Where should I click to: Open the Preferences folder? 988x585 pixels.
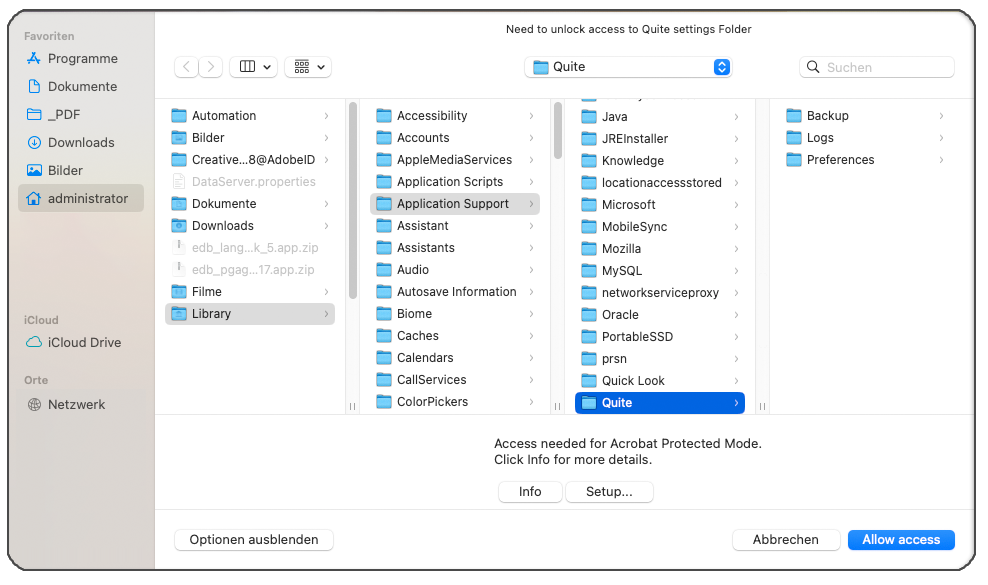865,159
